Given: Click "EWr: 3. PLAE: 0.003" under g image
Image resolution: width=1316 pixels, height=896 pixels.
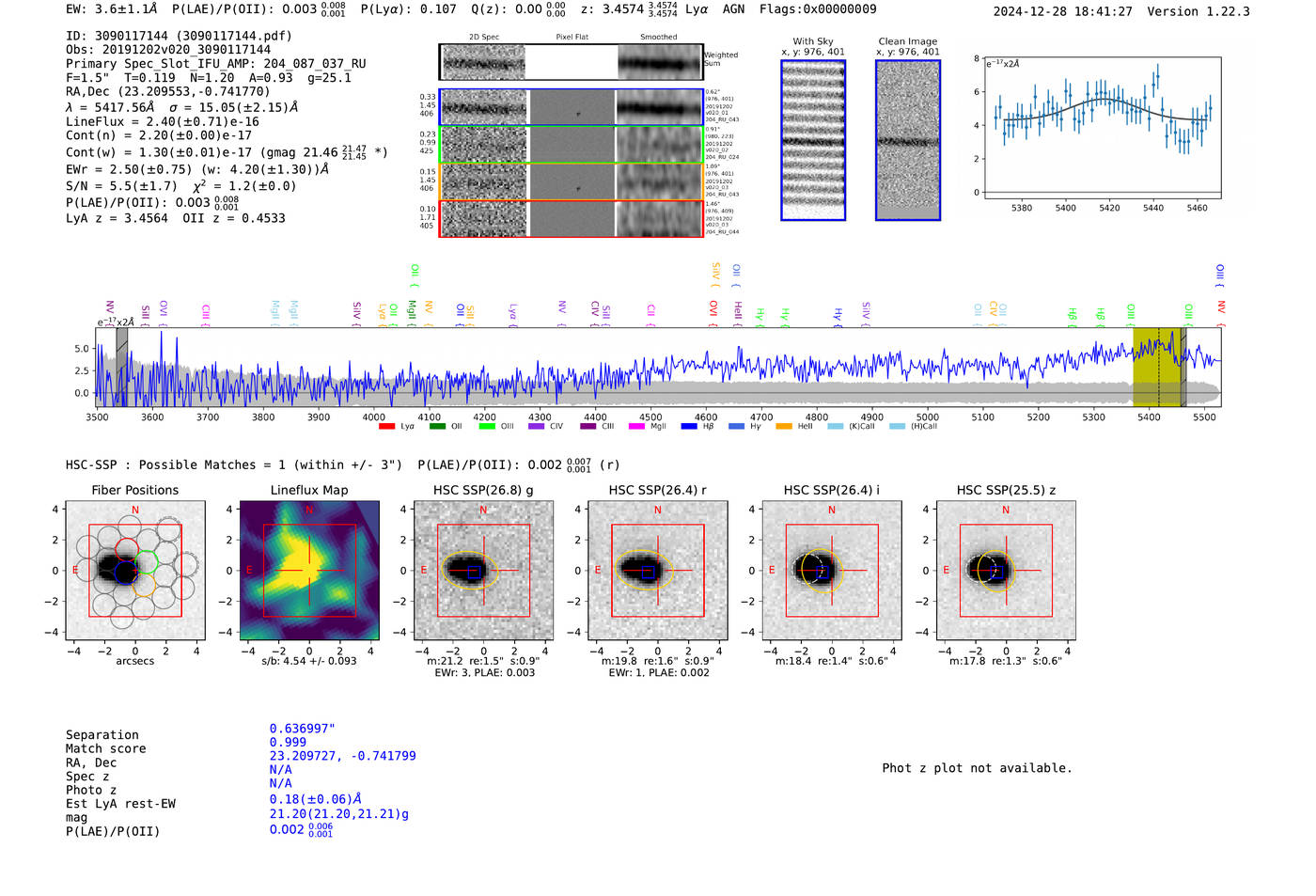Looking at the screenshot, I should coord(484,672).
